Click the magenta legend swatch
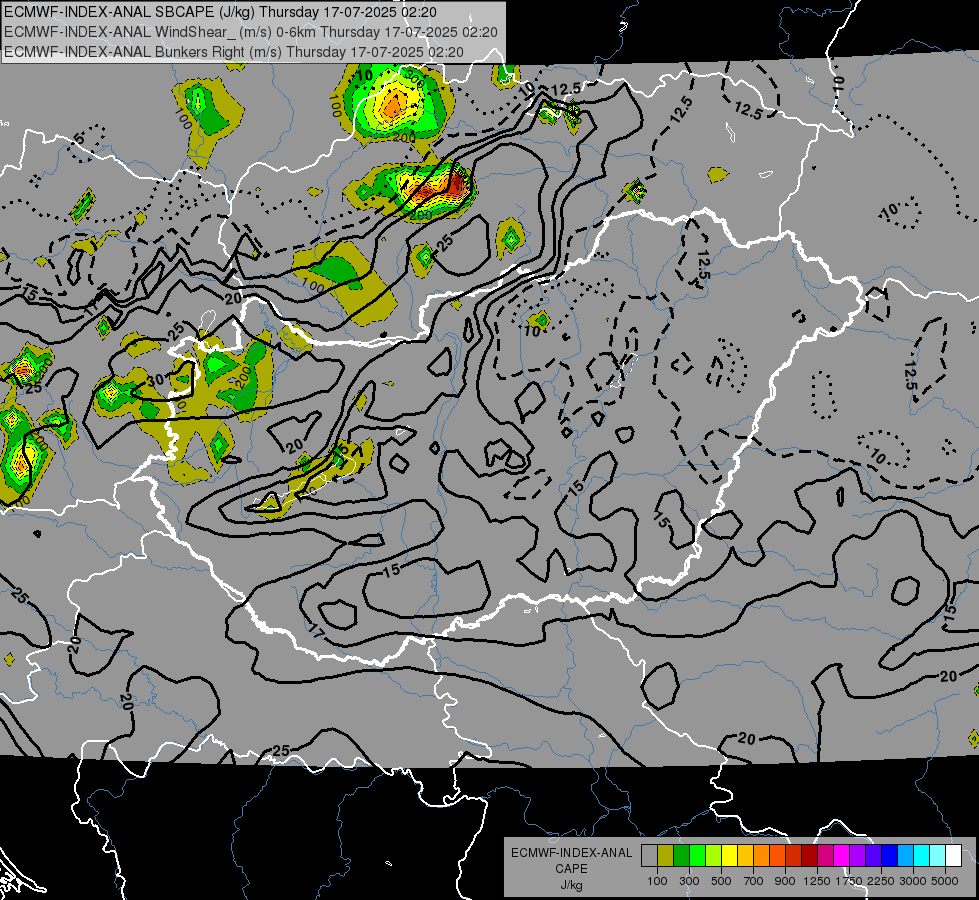This screenshot has height=900, width=979. [841, 856]
